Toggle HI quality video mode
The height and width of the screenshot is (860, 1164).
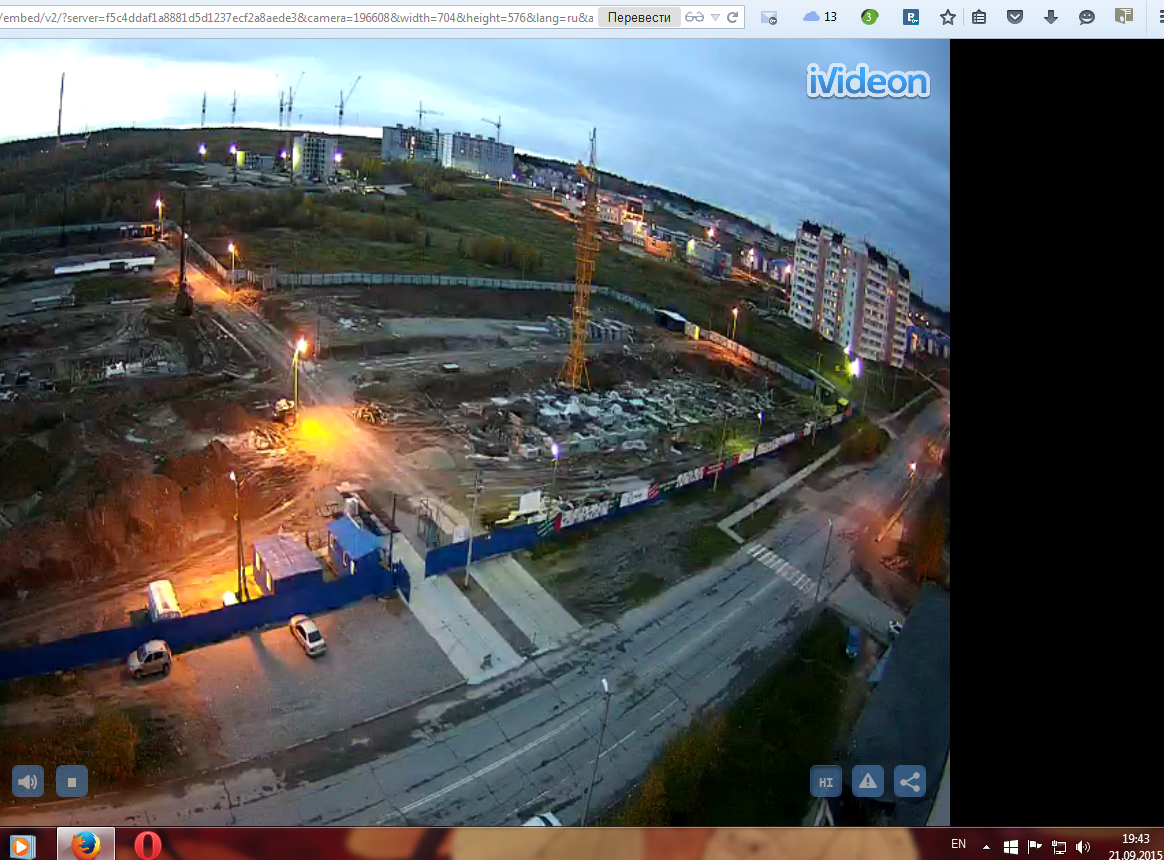pos(825,781)
